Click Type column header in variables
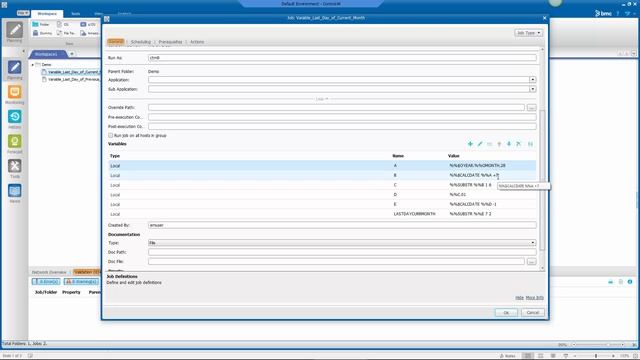 tap(115, 156)
